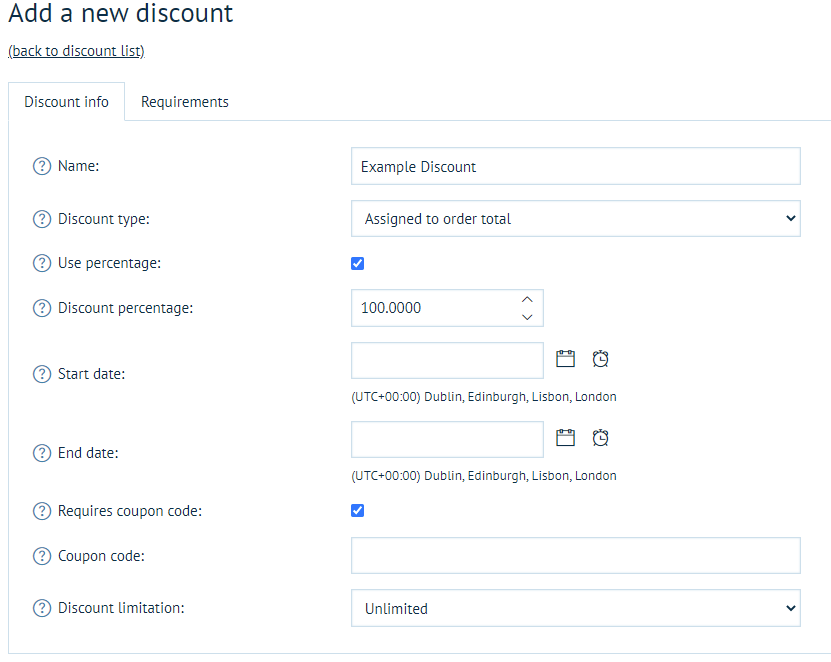Open the End date calendar picker
Screen dimensions: 831x662
click(566, 437)
